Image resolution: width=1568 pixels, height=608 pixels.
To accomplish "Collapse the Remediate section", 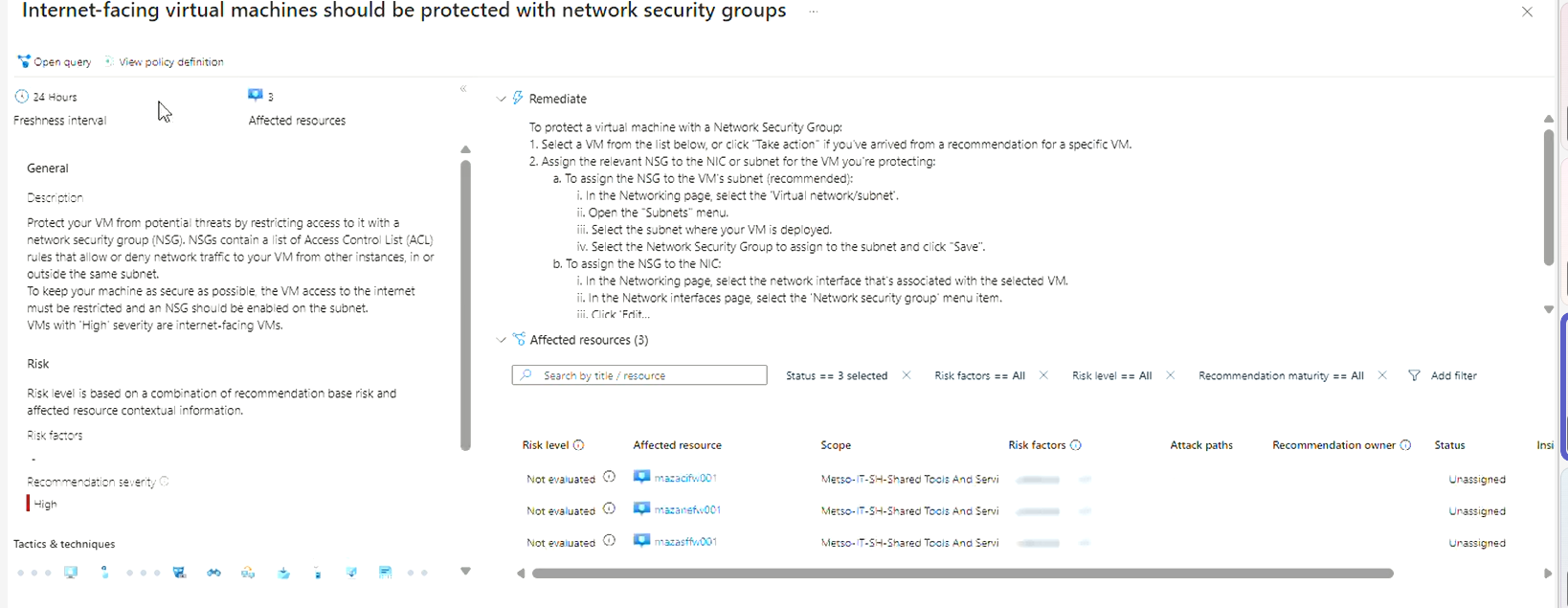I will 502,99.
